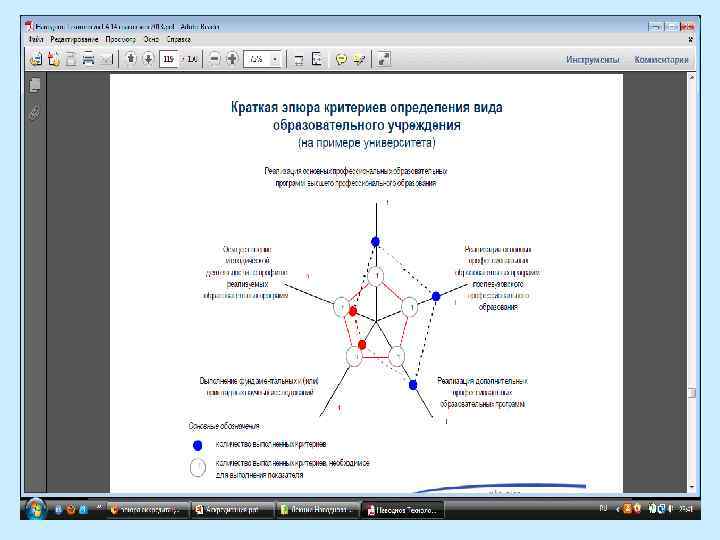Screen dimensions: 720x540
Task: Switch to the PowerPoint taskbar window
Action: pos(232,510)
